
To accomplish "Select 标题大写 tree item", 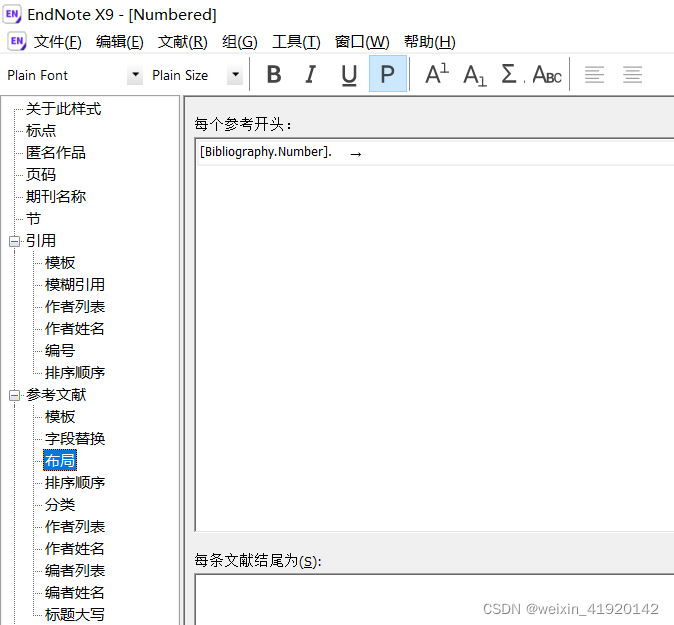I will pyautogui.click(x=75, y=615).
